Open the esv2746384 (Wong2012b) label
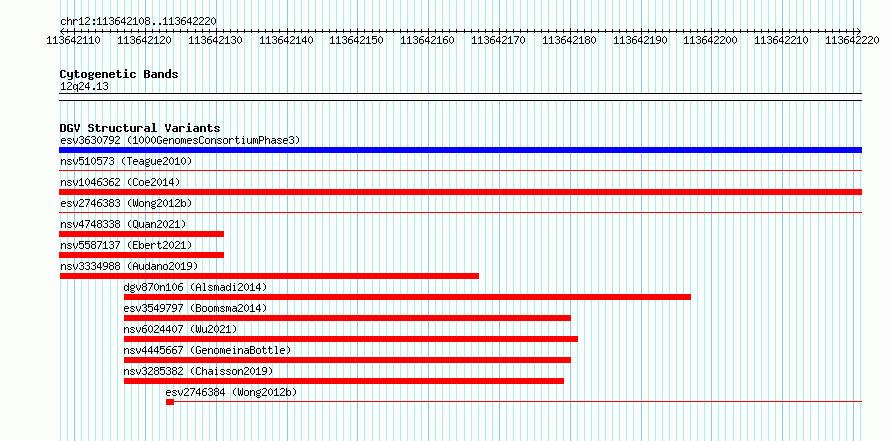Viewport: 890px width, 441px height. pos(232,392)
